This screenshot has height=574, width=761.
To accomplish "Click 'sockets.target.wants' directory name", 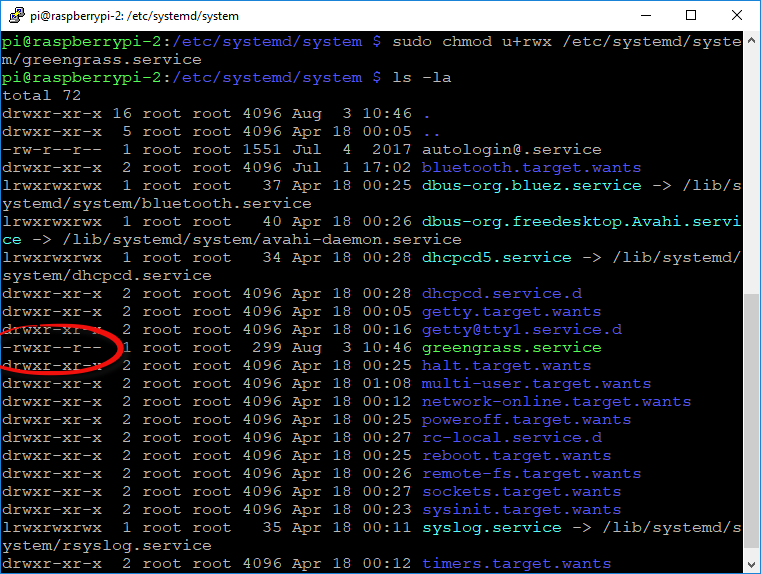I will pyautogui.click(x=522, y=492).
